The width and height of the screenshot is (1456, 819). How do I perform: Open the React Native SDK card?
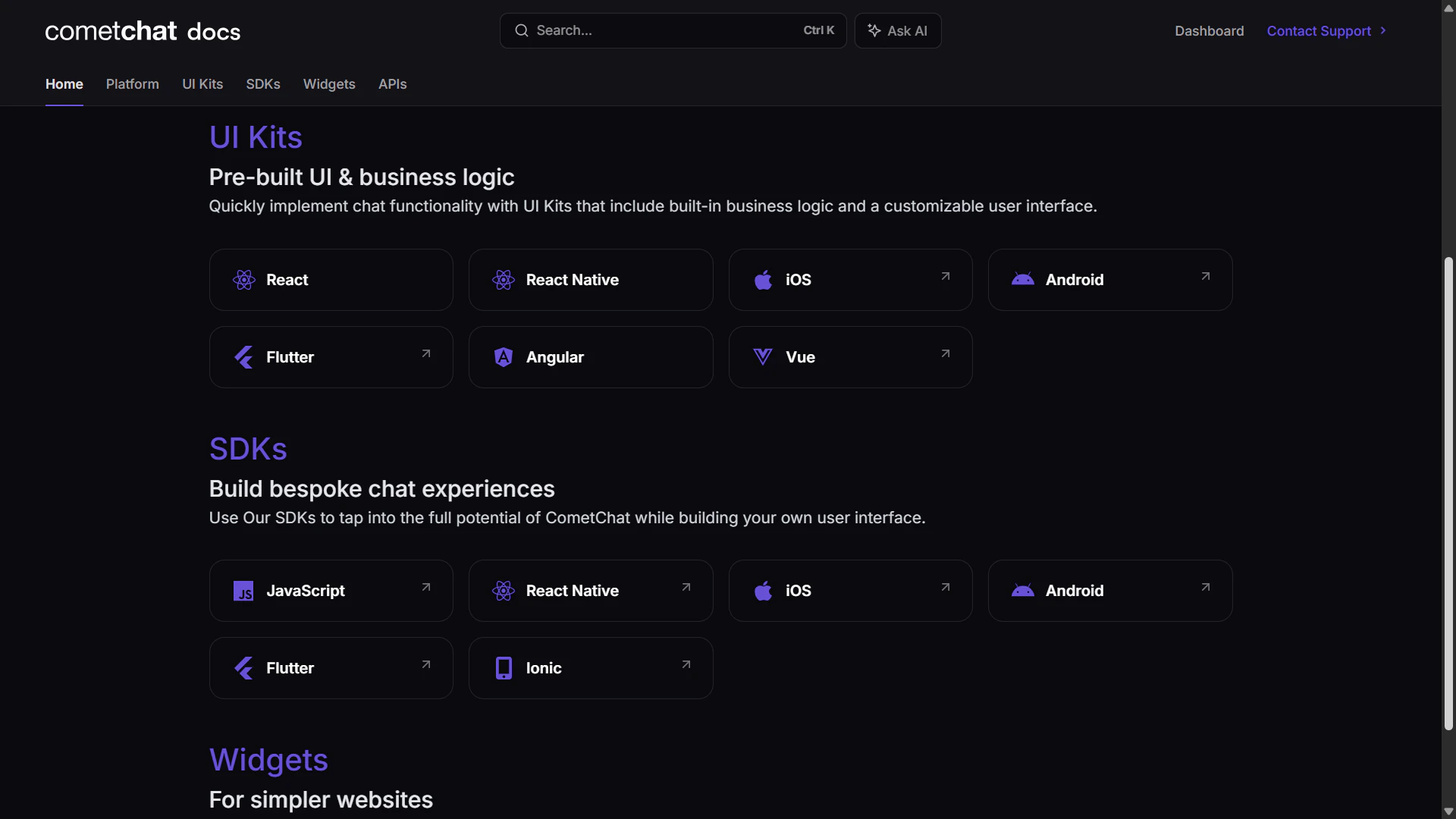[591, 591]
